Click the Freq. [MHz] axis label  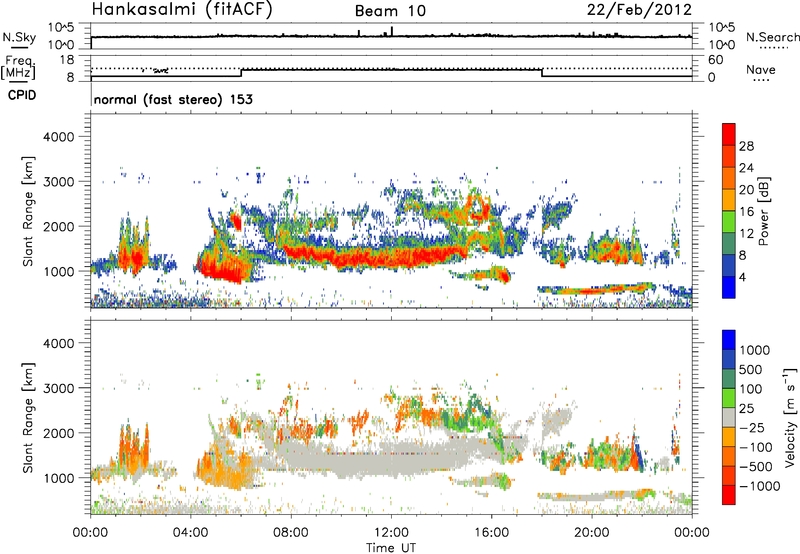[x=18, y=68]
